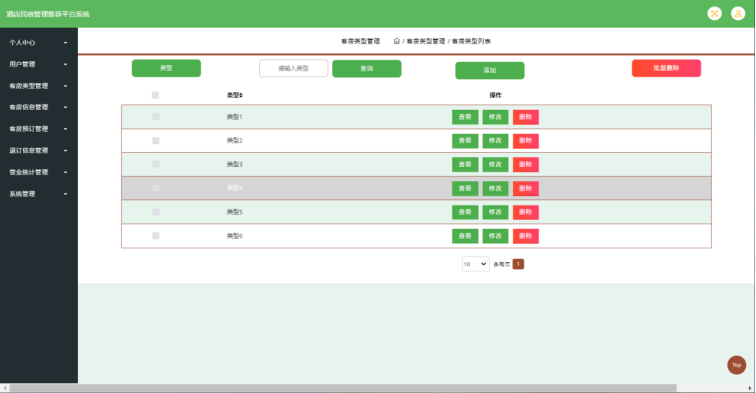Click the green 添加 button
The image size is (756, 393).
[x=490, y=70]
